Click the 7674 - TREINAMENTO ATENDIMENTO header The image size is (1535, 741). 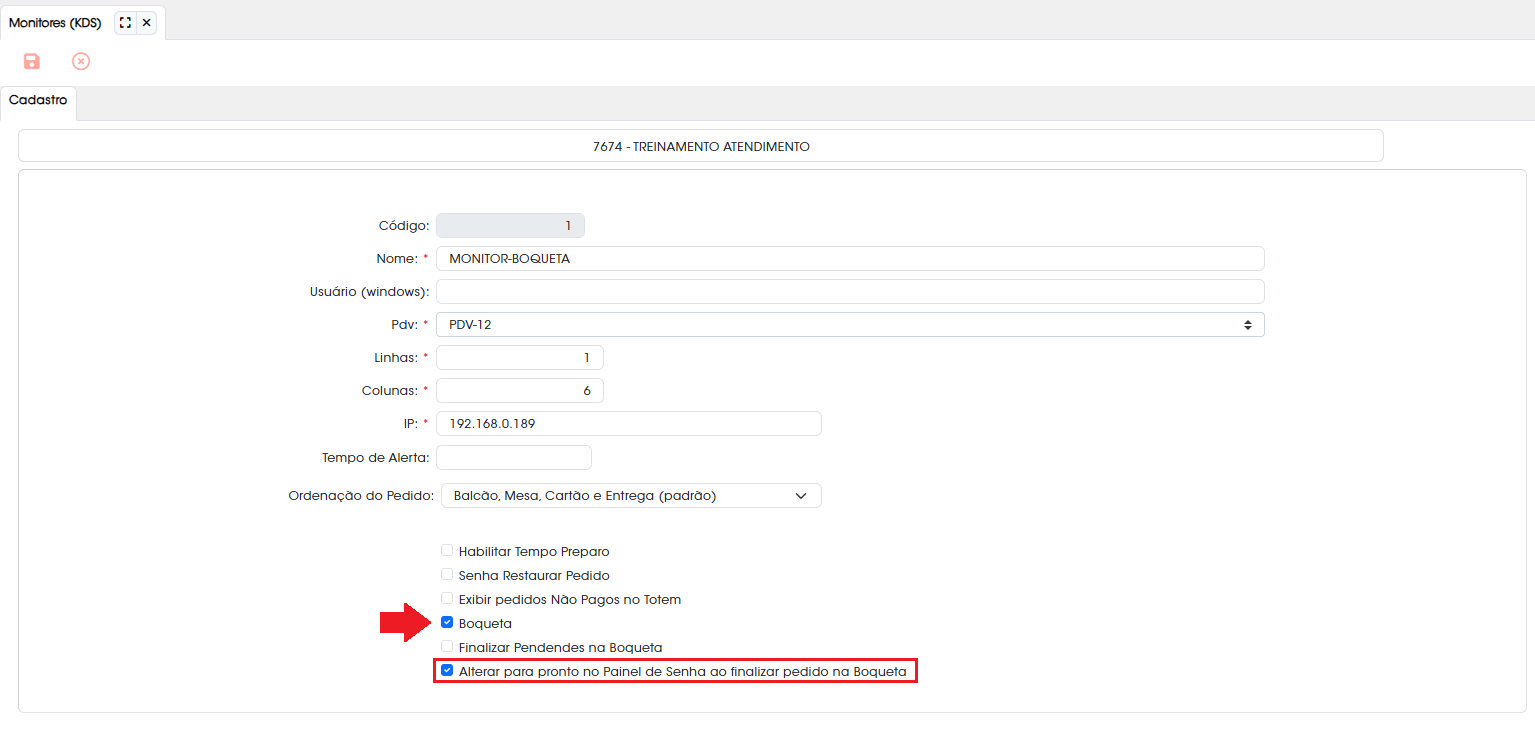click(x=701, y=146)
